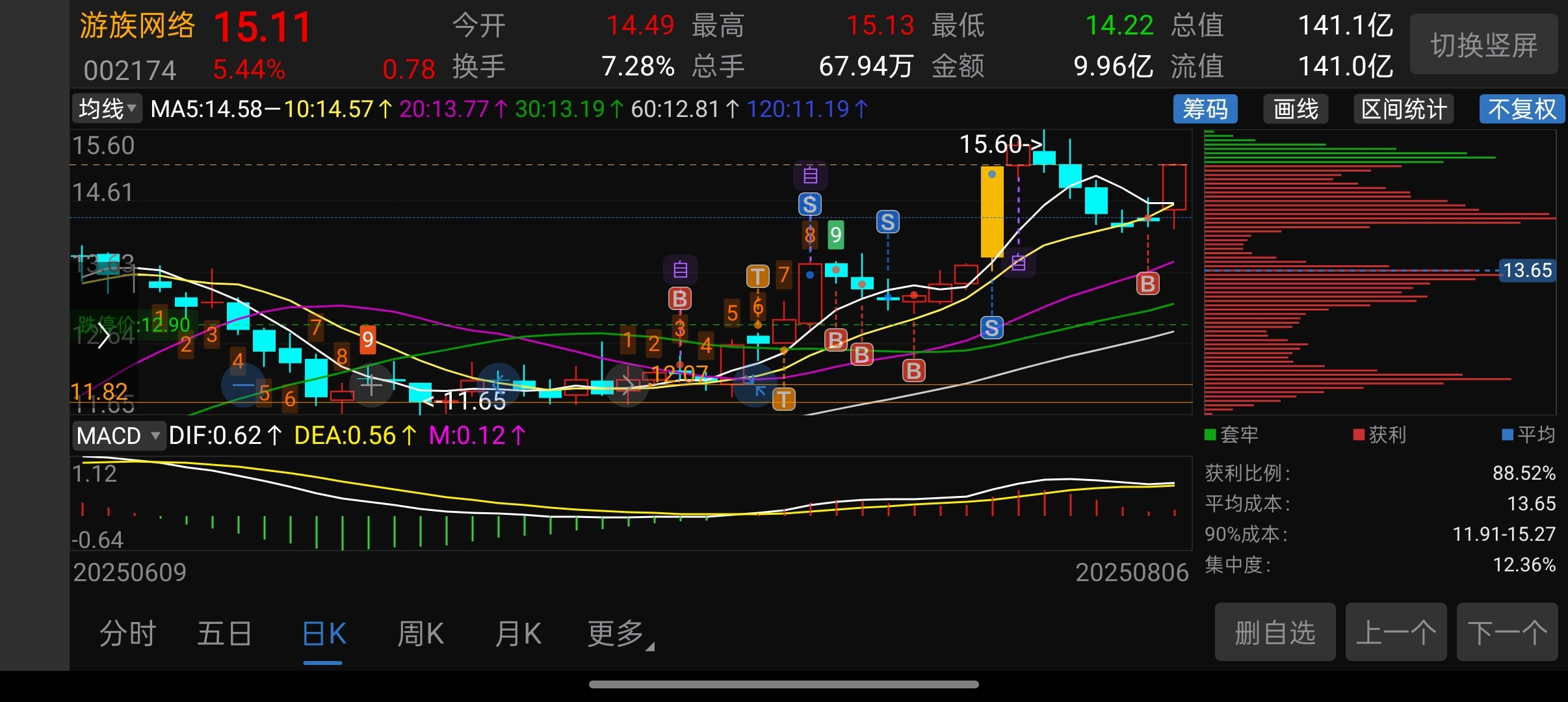Tap the 集中度 value 12.36%
Viewport: 1568px width, 702px height.
(1524, 565)
